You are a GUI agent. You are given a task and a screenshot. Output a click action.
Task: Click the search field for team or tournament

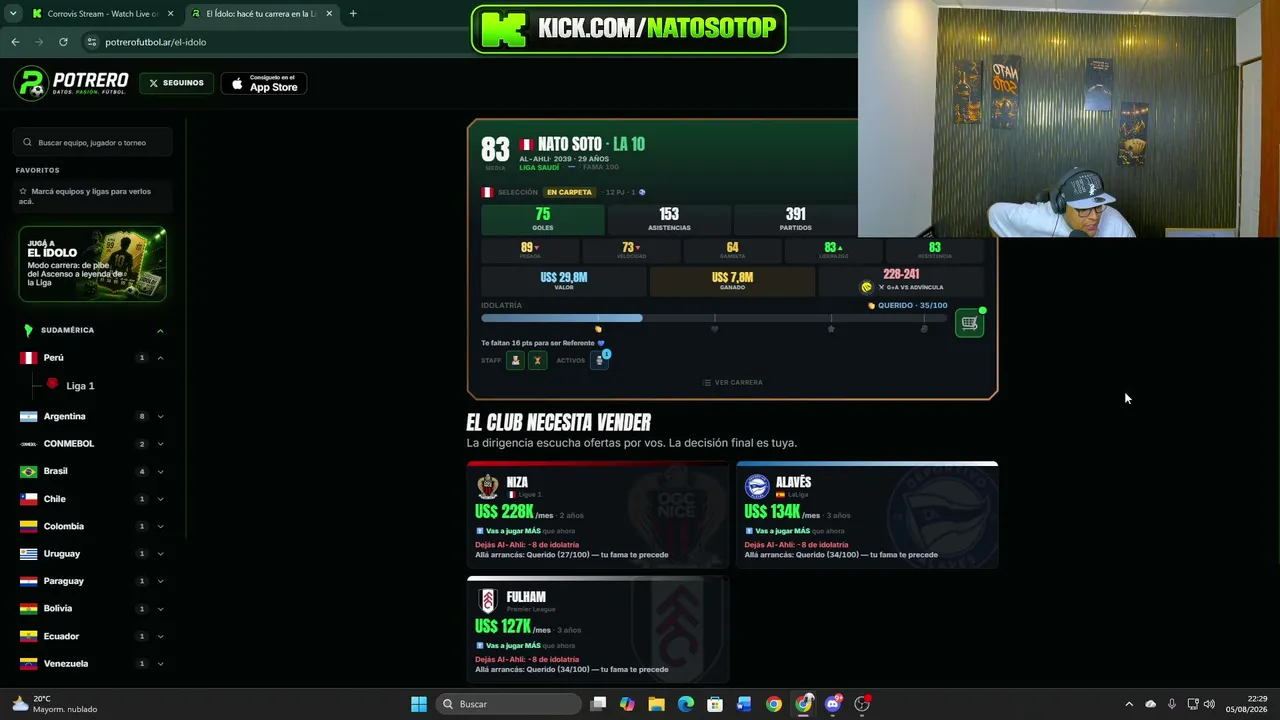click(x=94, y=142)
